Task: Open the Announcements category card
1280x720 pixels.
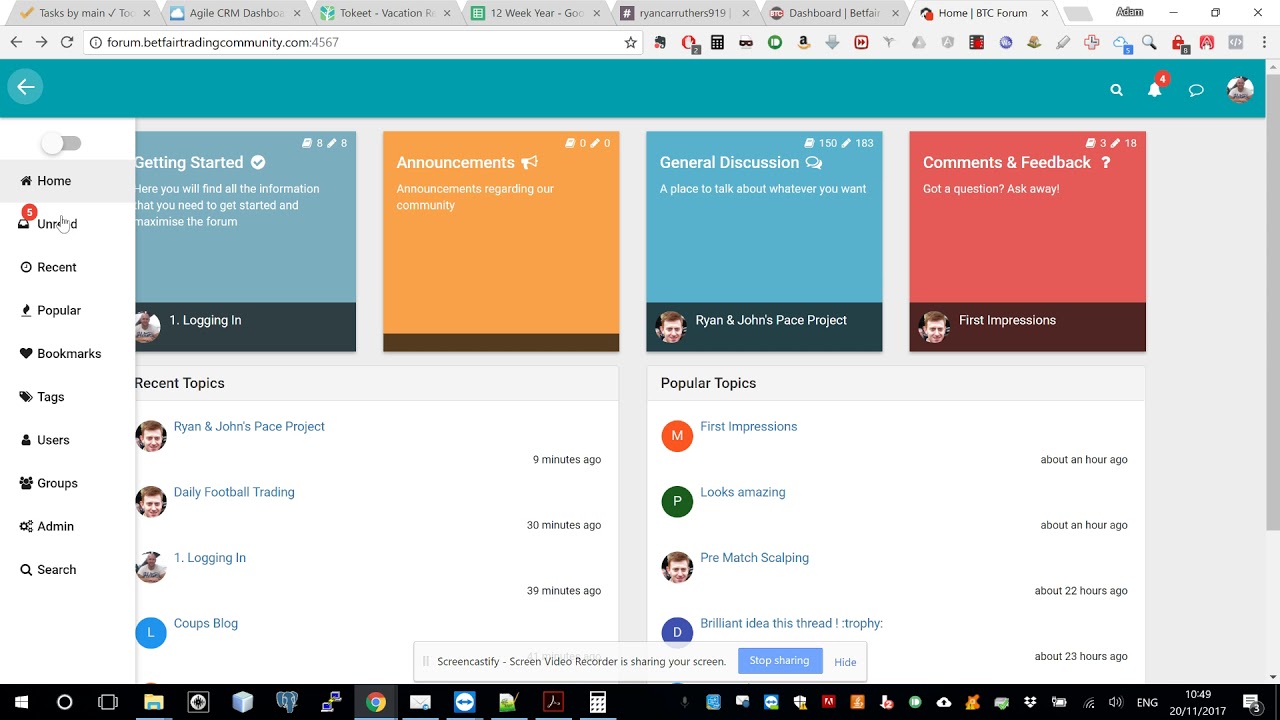Action: point(455,163)
